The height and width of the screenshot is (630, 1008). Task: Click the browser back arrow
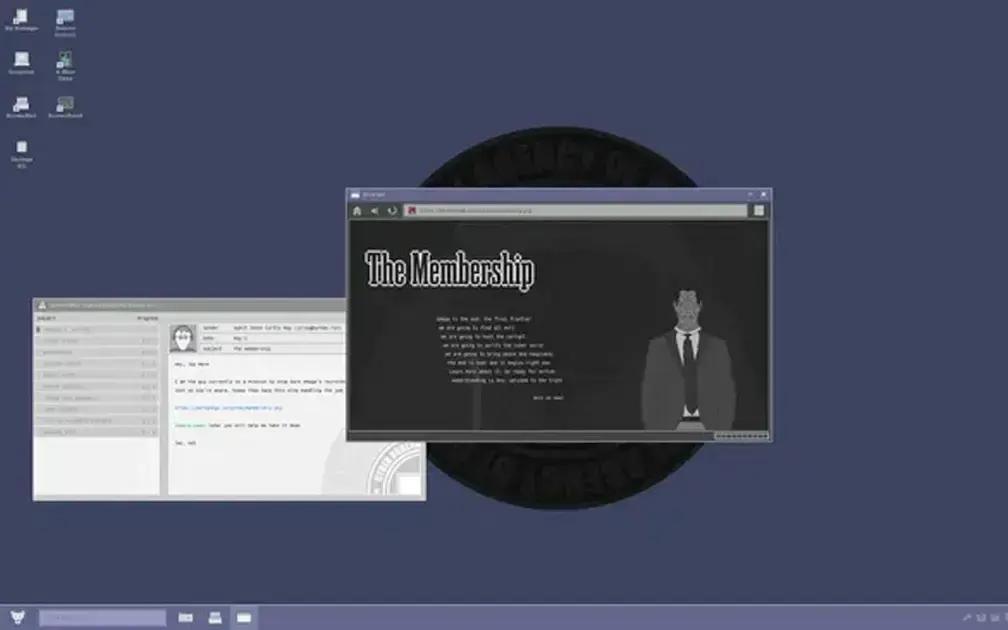click(375, 211)
